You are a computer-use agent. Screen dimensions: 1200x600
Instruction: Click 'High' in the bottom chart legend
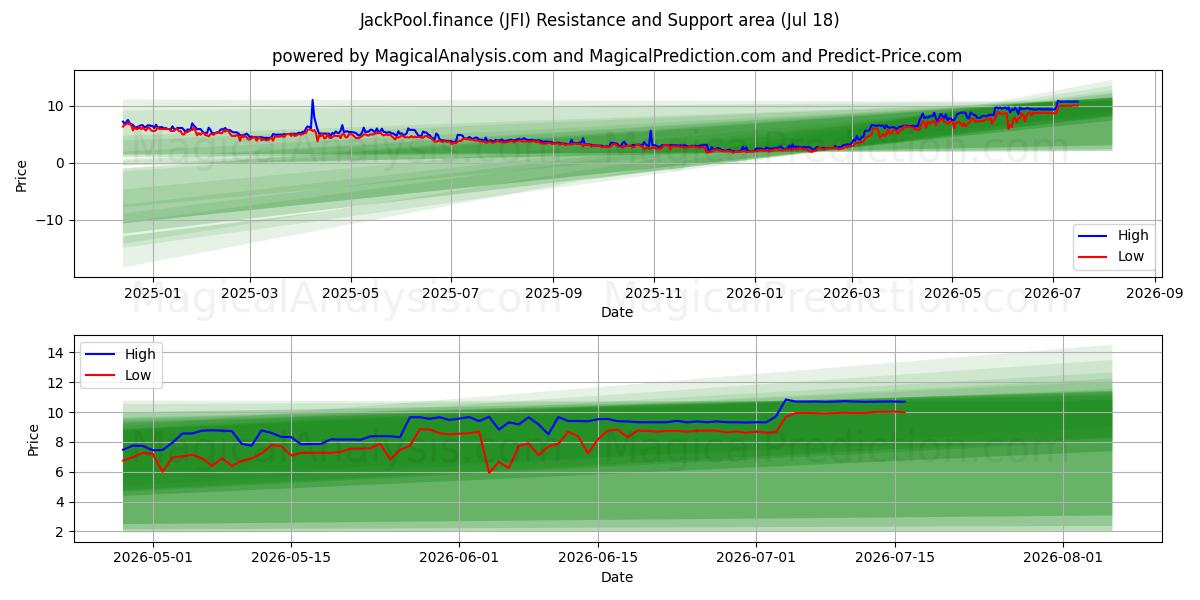(139, 354)
